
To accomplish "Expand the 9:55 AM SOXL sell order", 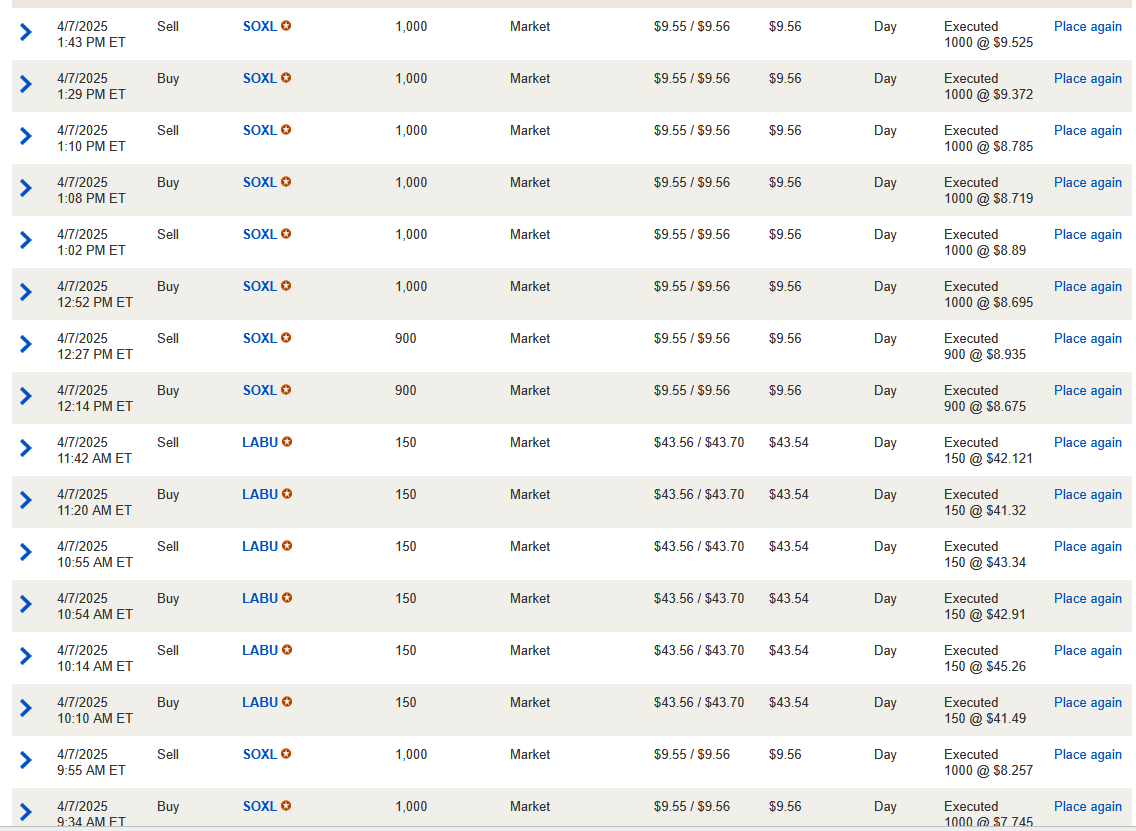I will click(26, 761).
